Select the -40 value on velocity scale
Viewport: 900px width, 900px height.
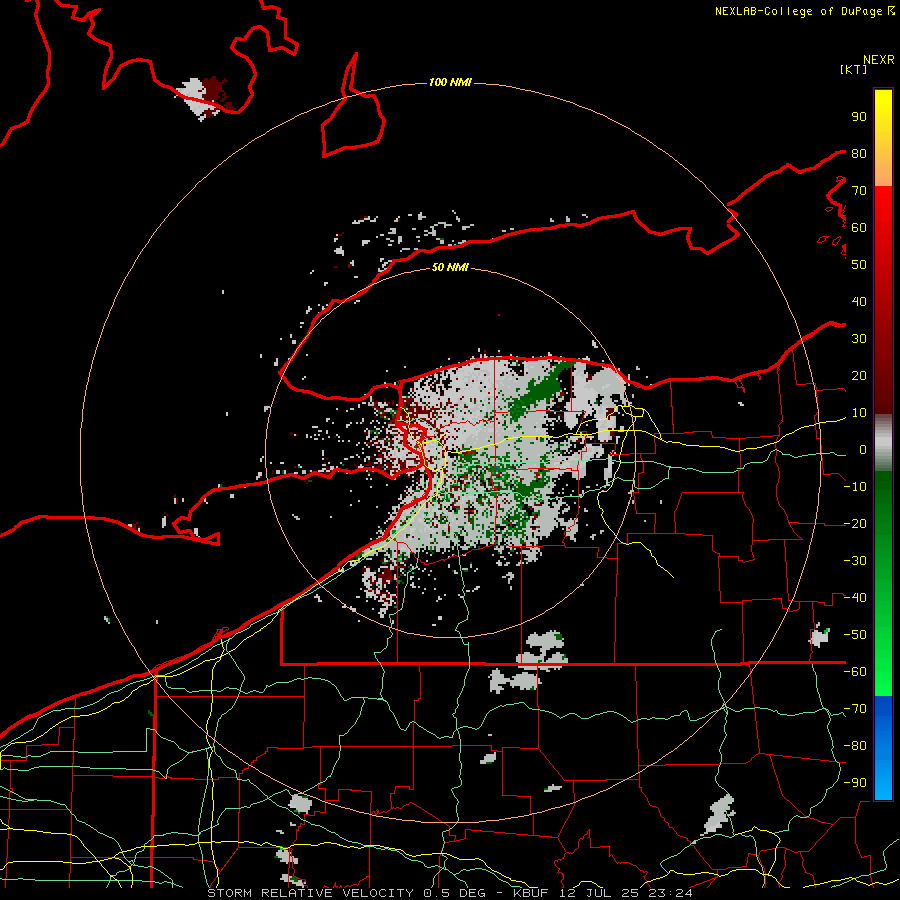pyautogui.click(x=855, y=598)
